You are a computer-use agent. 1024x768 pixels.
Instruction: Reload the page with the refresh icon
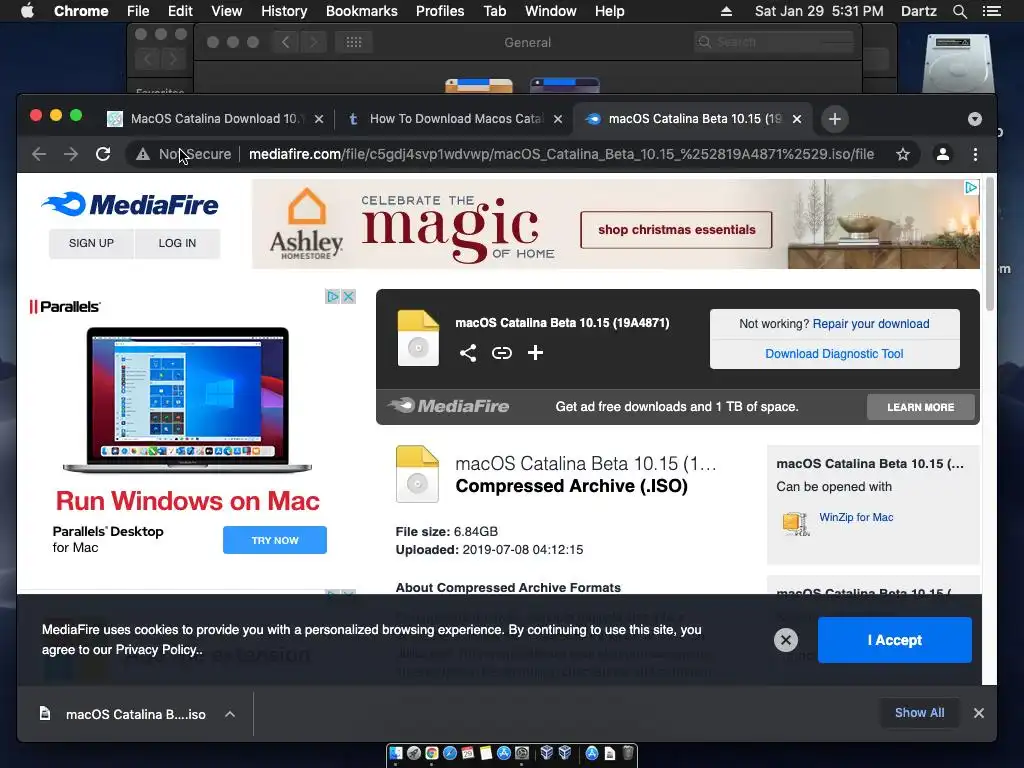(103, 154)
